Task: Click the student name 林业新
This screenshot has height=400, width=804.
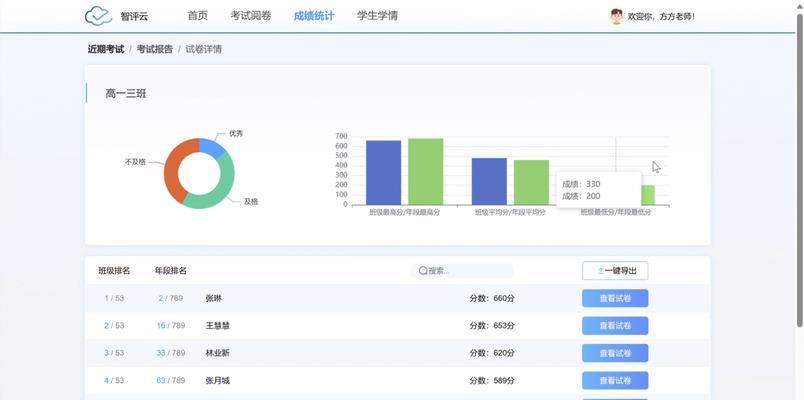Action: click(217, 353)
